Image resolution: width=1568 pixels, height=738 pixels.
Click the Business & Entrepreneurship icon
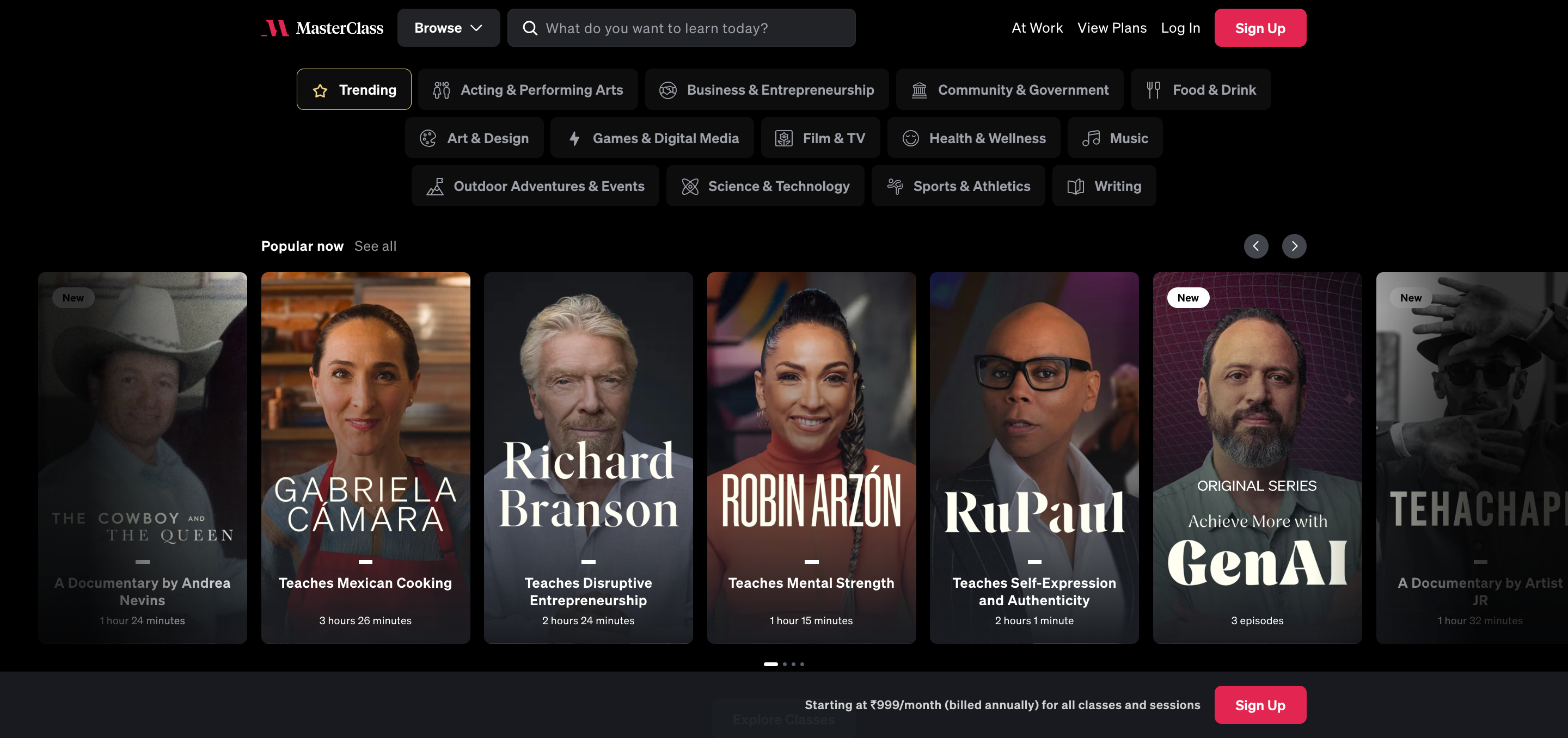point(667,90)
